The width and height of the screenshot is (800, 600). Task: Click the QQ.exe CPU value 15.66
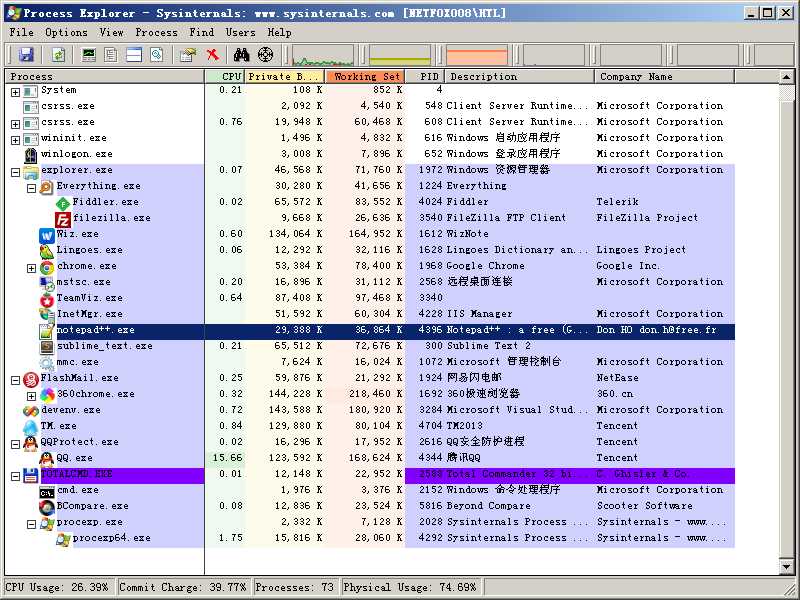pyautogui.click(x=228, y=458)
